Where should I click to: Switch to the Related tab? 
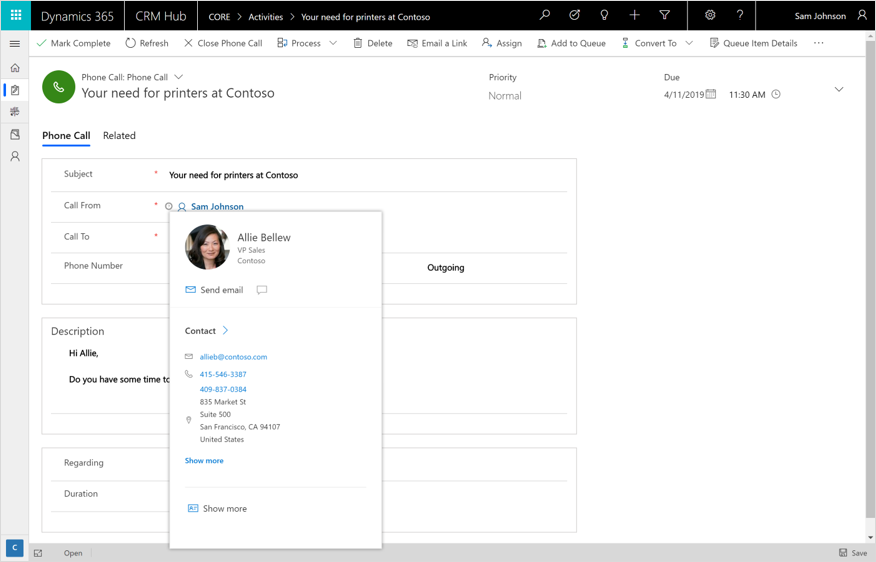(119, 136)
